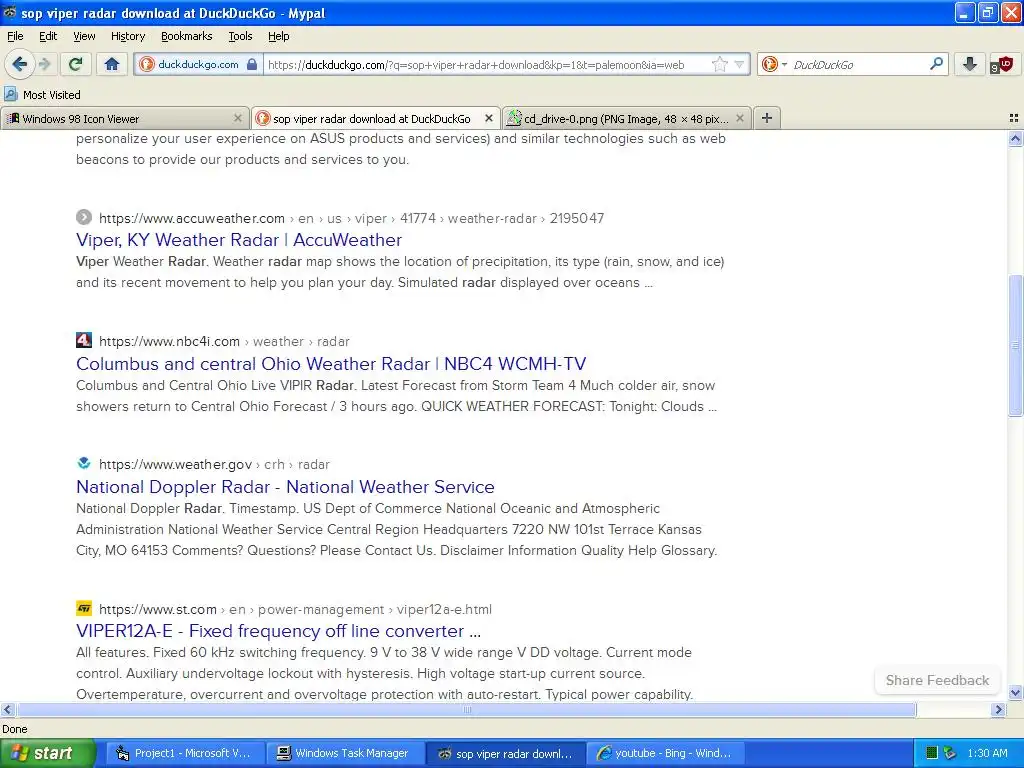Open the downloads arrow button
1024x768 pixels.
click(x=970, y=64)
